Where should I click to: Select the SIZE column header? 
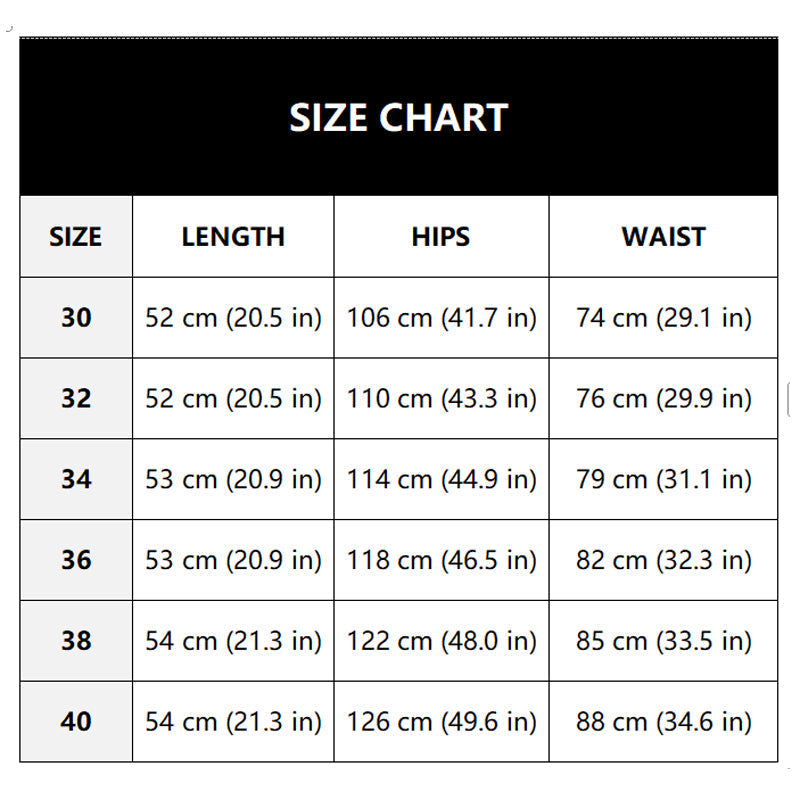coord(76,237)
